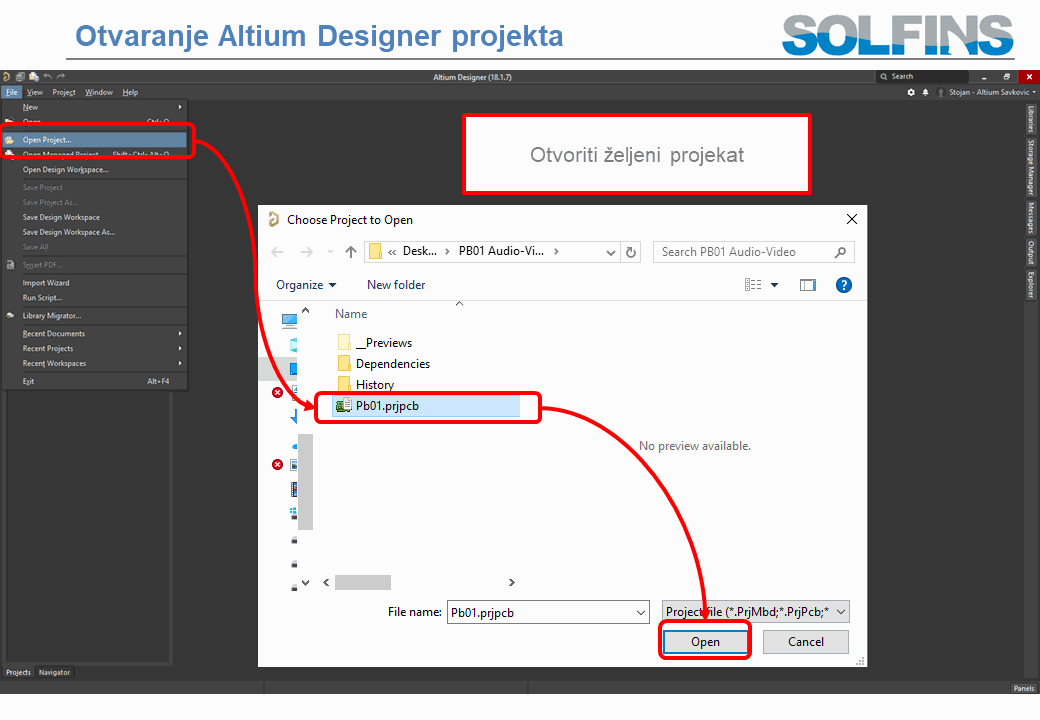Open the Libraries side panel tab
This screenshot has width=1040, height=720.
pyautogui.click(x=1031, y=120)
